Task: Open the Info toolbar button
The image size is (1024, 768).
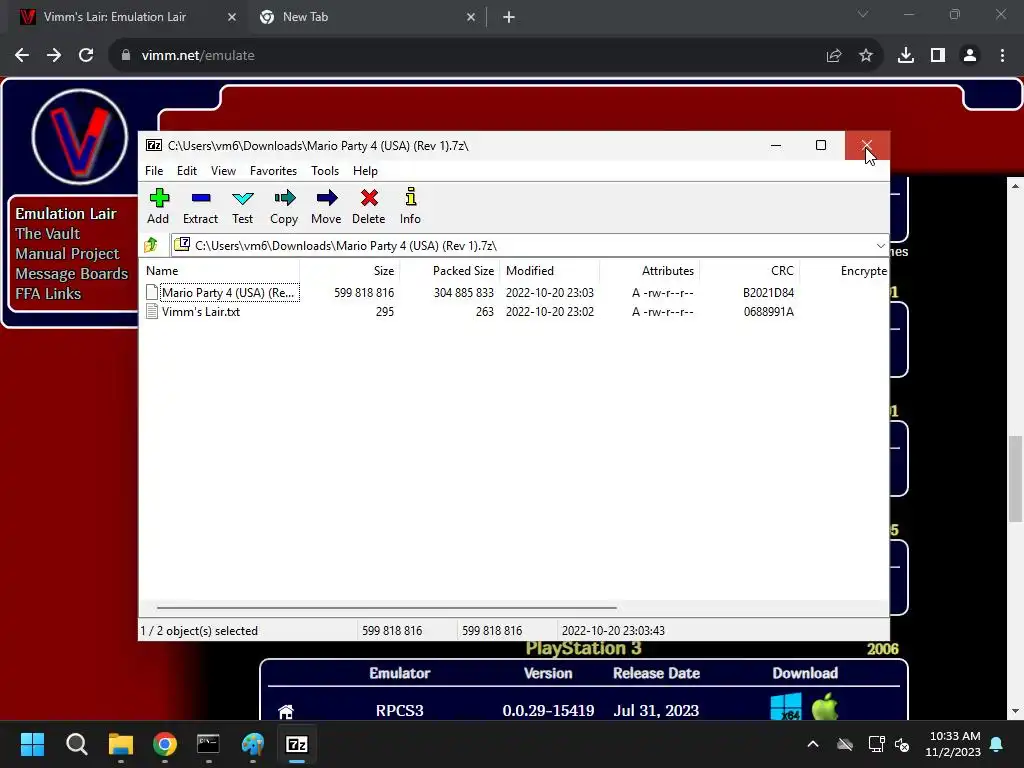Action: (410, 206)
